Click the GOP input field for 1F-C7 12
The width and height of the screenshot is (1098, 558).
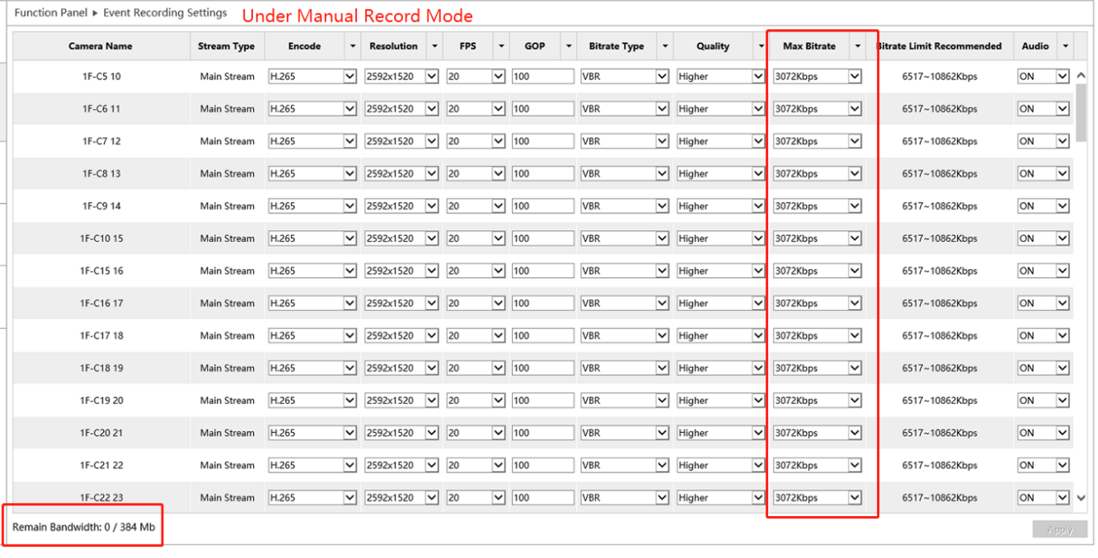pos(542,141)
